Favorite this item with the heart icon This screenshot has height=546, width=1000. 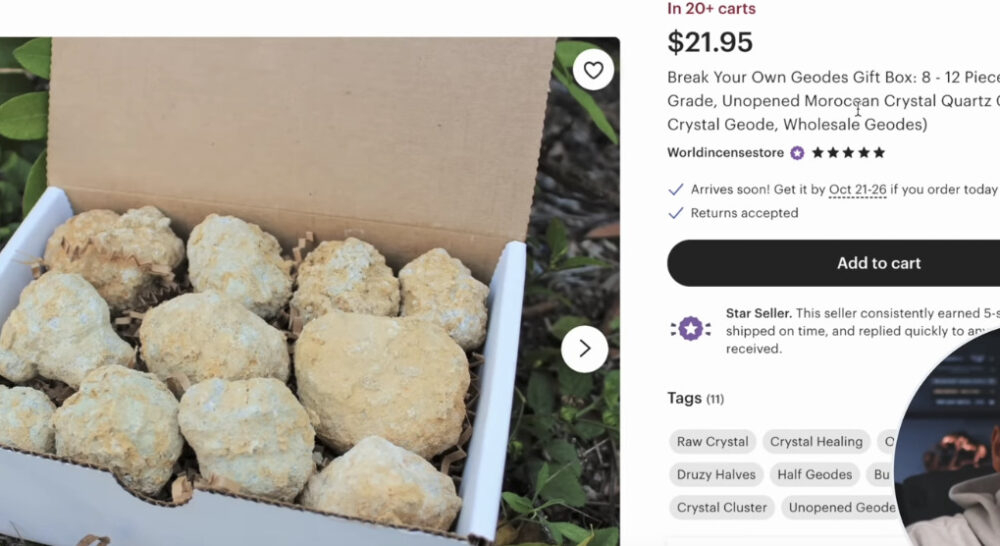point(593,70)
